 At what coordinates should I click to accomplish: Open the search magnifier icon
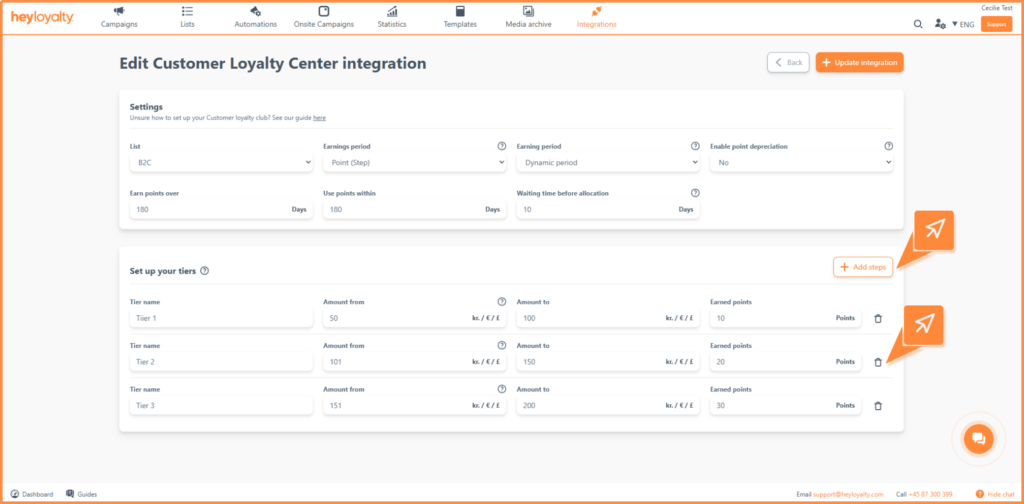[918, 24]
